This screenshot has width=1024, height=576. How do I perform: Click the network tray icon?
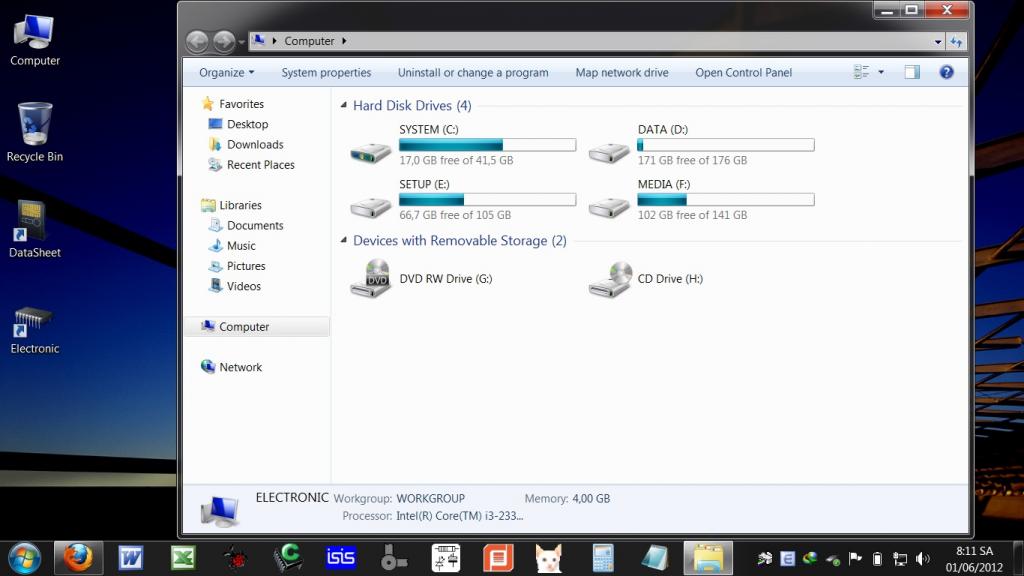900,559
